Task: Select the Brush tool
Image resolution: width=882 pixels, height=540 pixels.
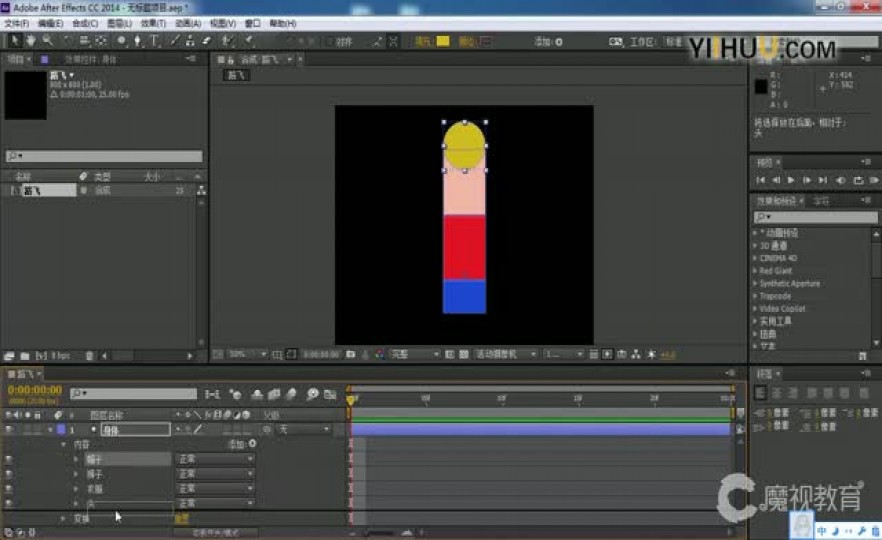Action: [x=174, y=40]
